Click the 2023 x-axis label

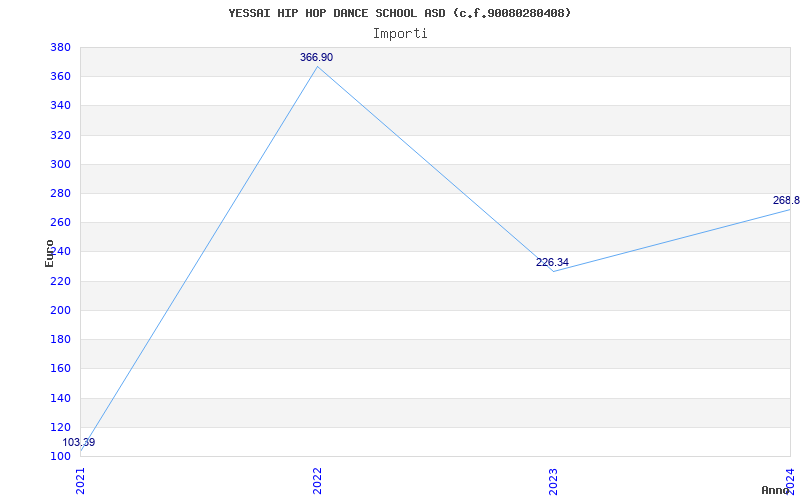554,481
